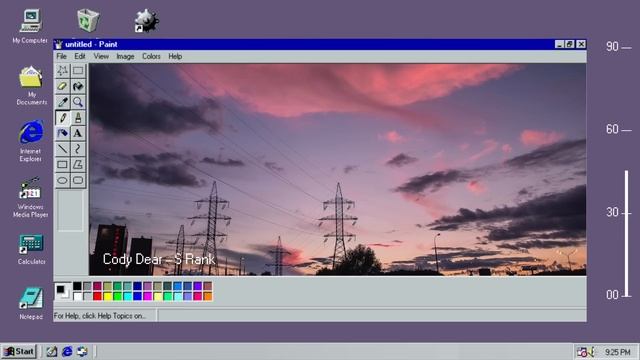This screenshot has height=360, width=640.
Task: Click the third Quick Launch icon
Action: (82, 351)
